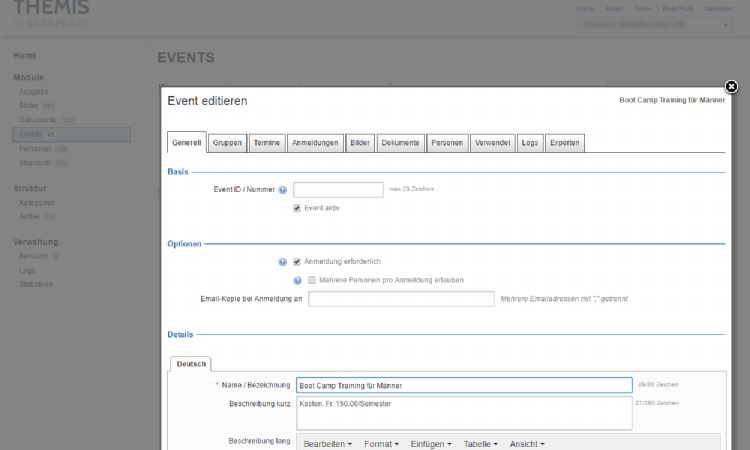The image size is (750, 450).
Task: Open the Format dropdown in editor
Action: 381,443
